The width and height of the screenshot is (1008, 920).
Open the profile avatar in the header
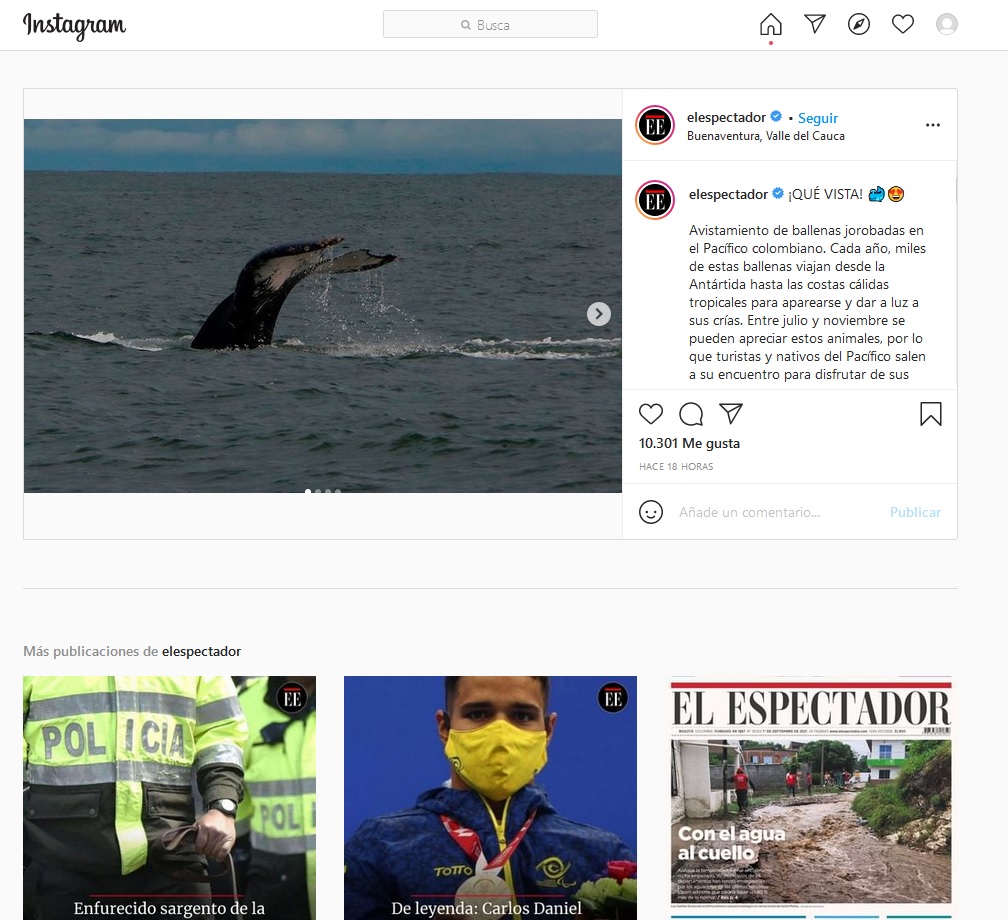(x=947, y=24)
